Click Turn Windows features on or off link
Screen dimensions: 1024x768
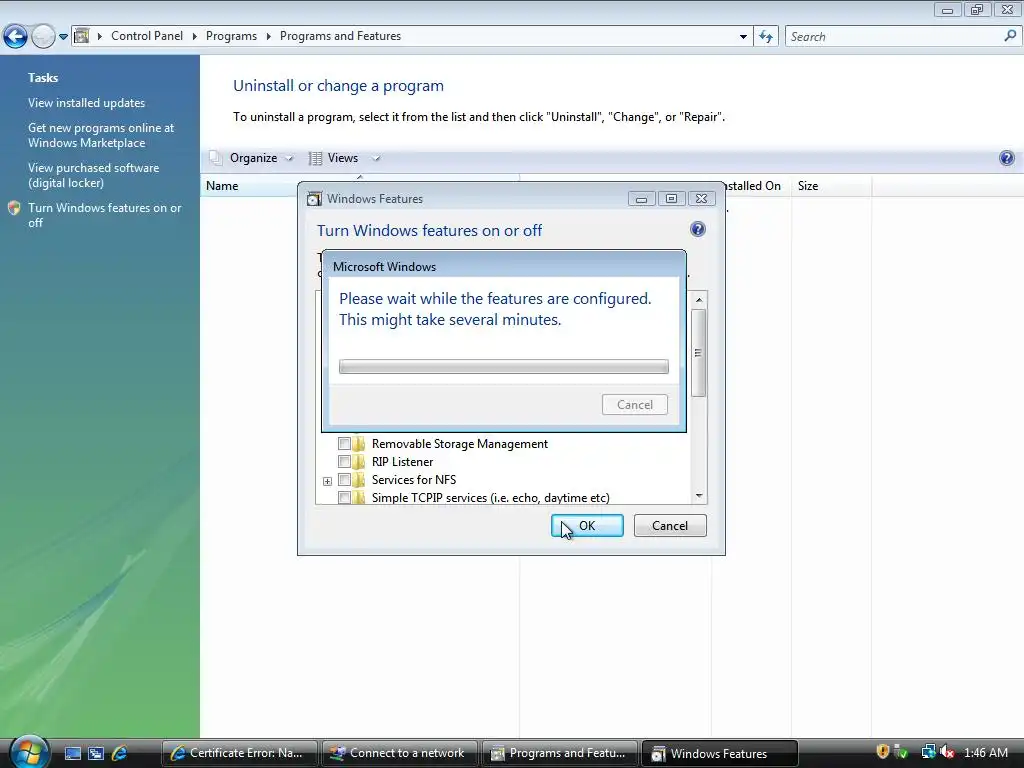[x=104, y=215]
